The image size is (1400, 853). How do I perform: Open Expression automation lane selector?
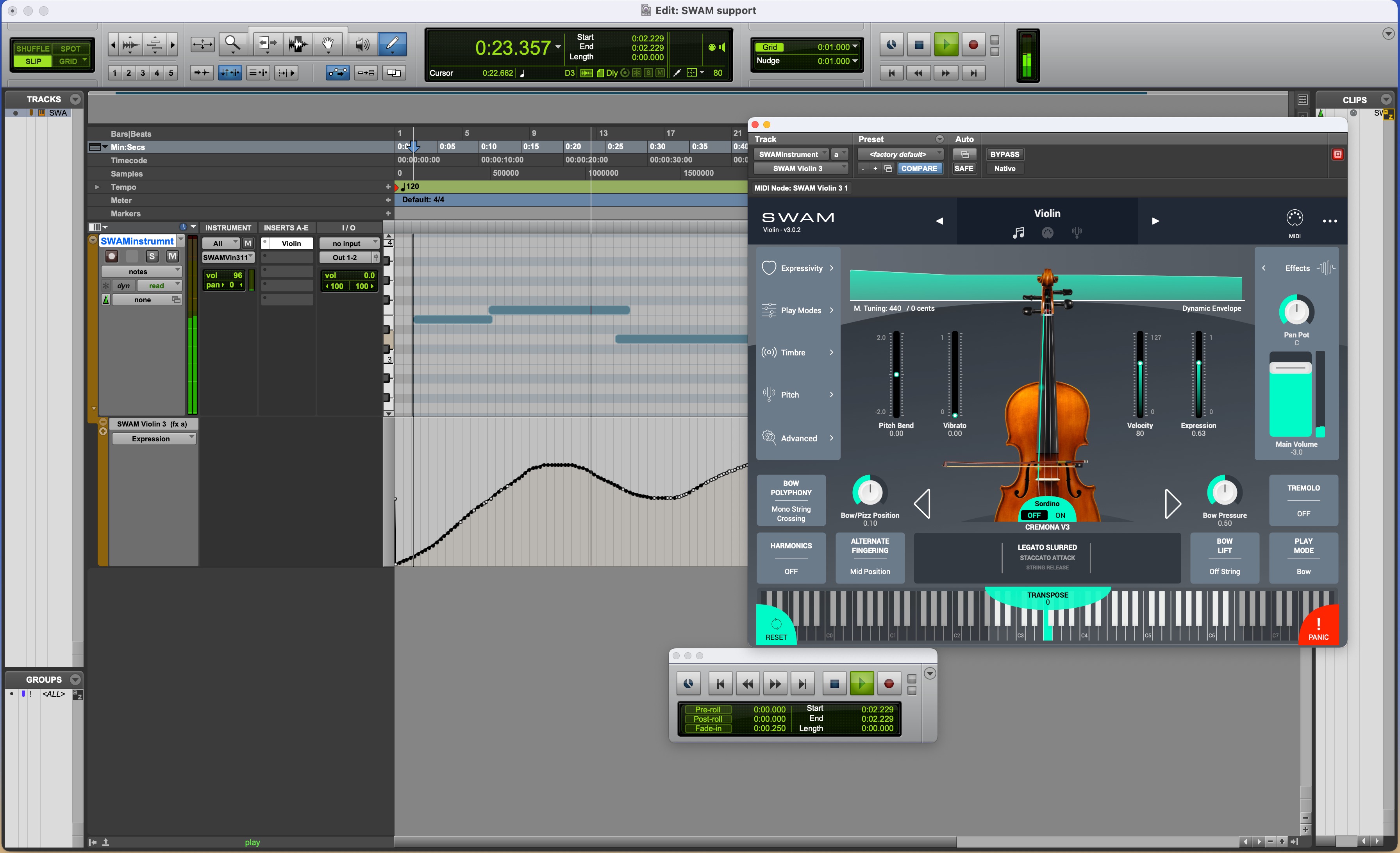pyautogui.click(x=154, y=439)
